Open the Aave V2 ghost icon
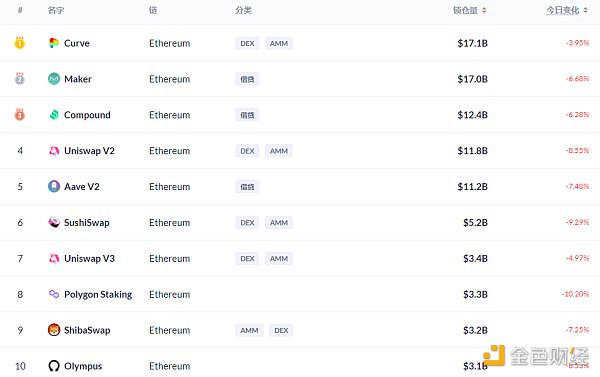Image resolution: width=600 pixels, height=377 pixels. coord(54,186)
